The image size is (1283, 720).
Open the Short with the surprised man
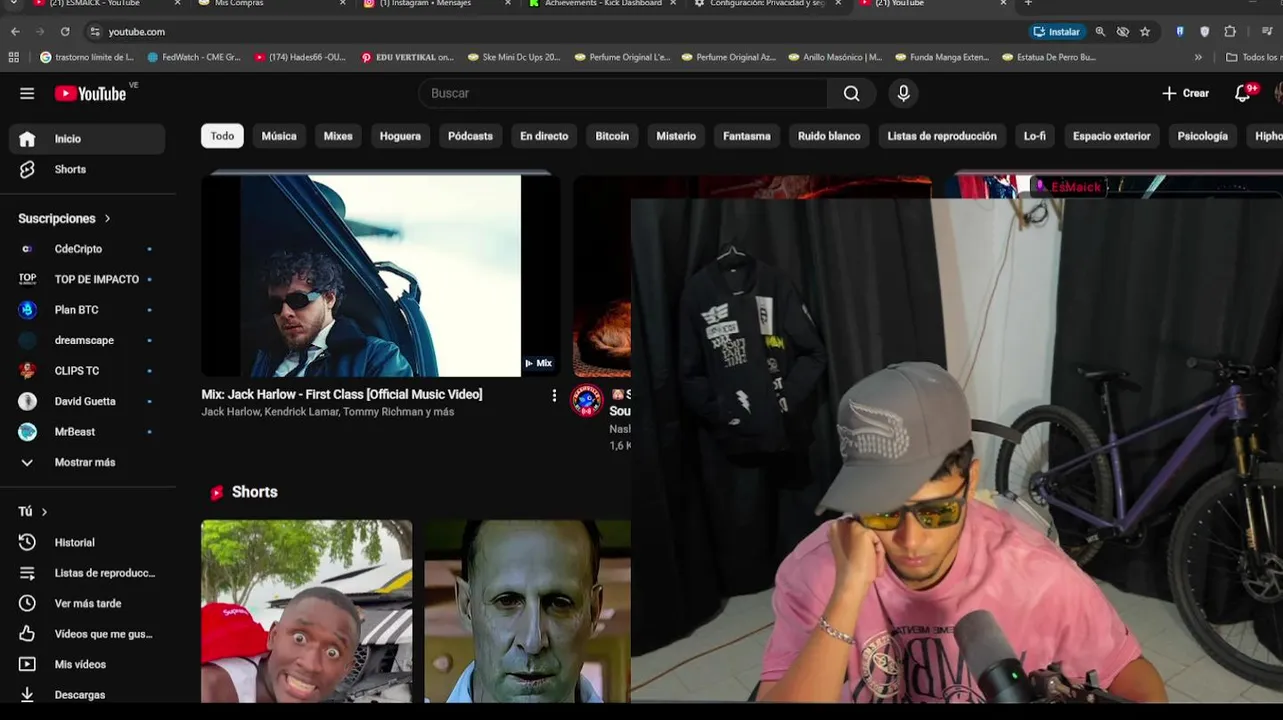tap(306, 611)
